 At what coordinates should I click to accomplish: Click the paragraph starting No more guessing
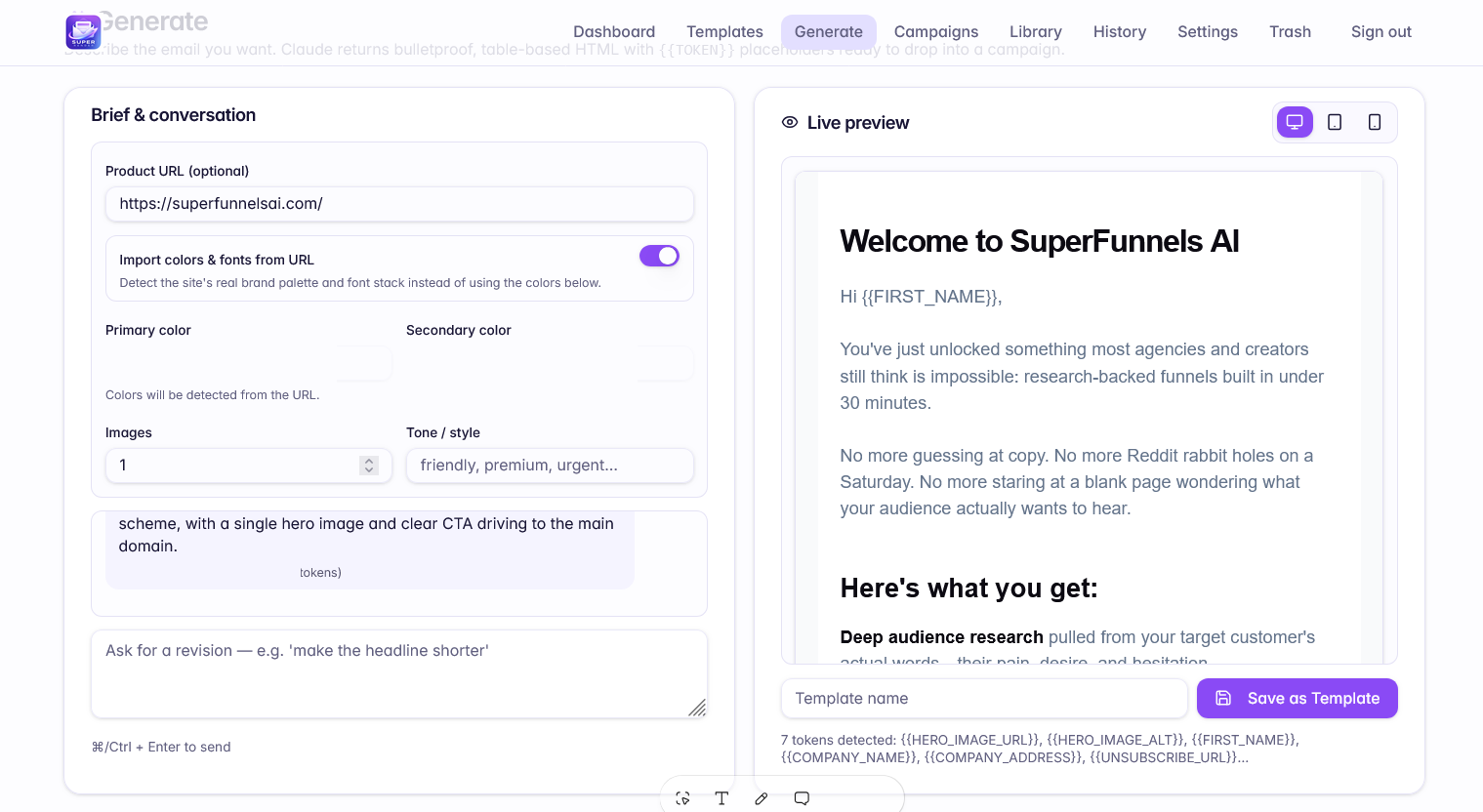click(x=1077, y=482)
